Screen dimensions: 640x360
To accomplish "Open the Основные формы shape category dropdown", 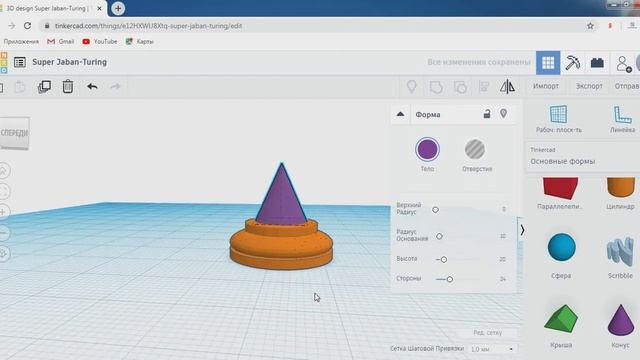I will point(582,156).
